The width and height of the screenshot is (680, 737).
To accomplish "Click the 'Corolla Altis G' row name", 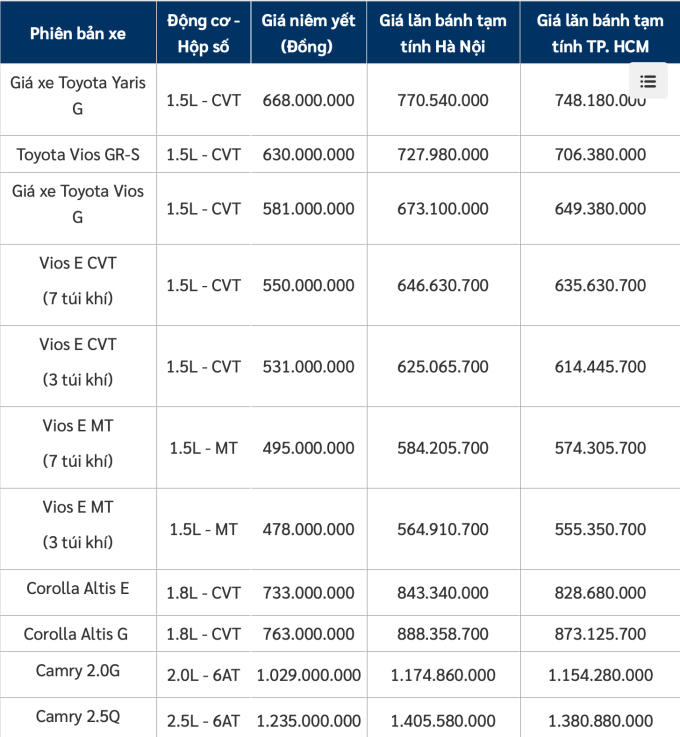I will [78, 634].
